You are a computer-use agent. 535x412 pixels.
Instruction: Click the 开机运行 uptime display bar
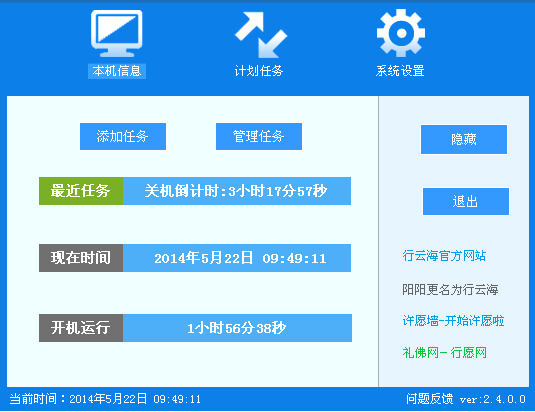click(x=237, y=328)
